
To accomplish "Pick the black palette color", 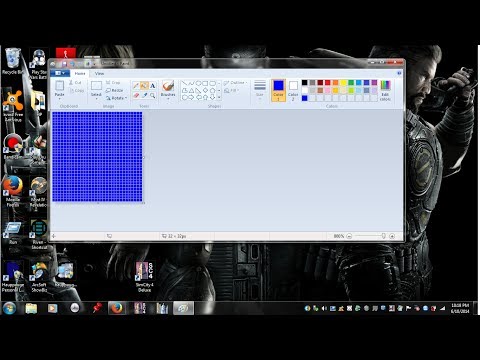I will tap(304, 83).
